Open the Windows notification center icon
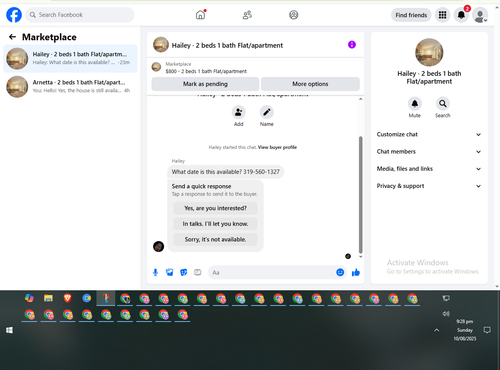Image resolution: width=500 pixels, height=370 pixels. pos(487,330)
